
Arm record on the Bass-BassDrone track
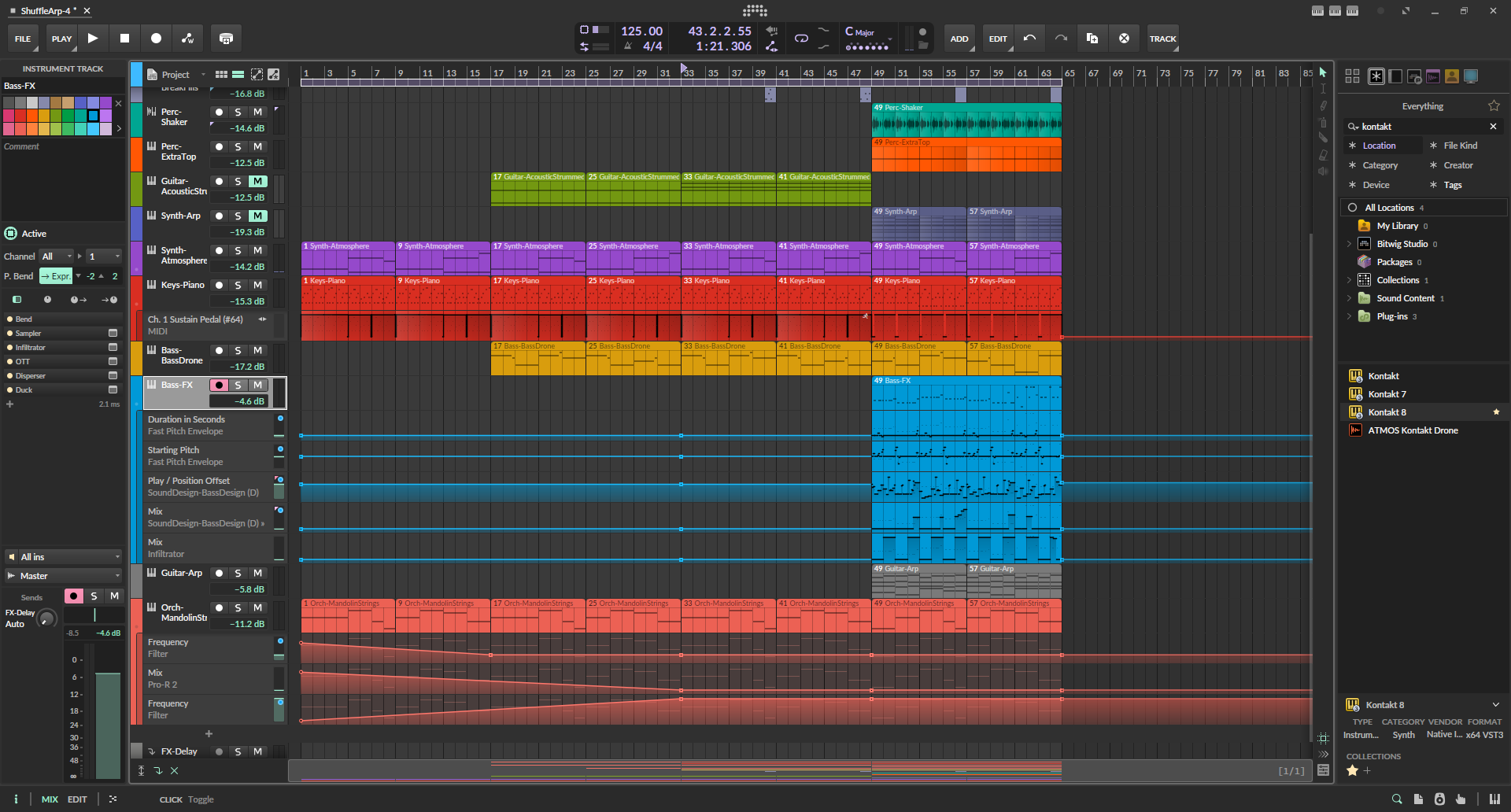[x=219, y=350]
